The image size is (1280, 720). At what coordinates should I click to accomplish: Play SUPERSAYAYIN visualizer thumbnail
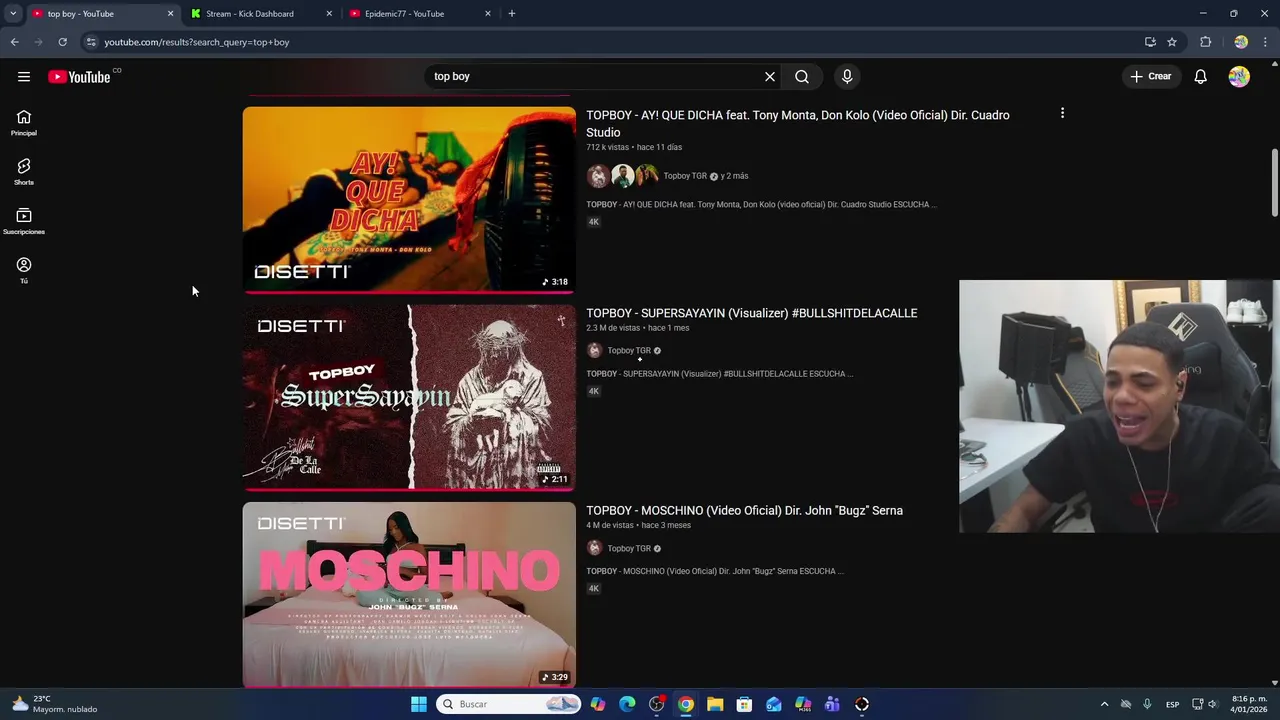point(409,397)
